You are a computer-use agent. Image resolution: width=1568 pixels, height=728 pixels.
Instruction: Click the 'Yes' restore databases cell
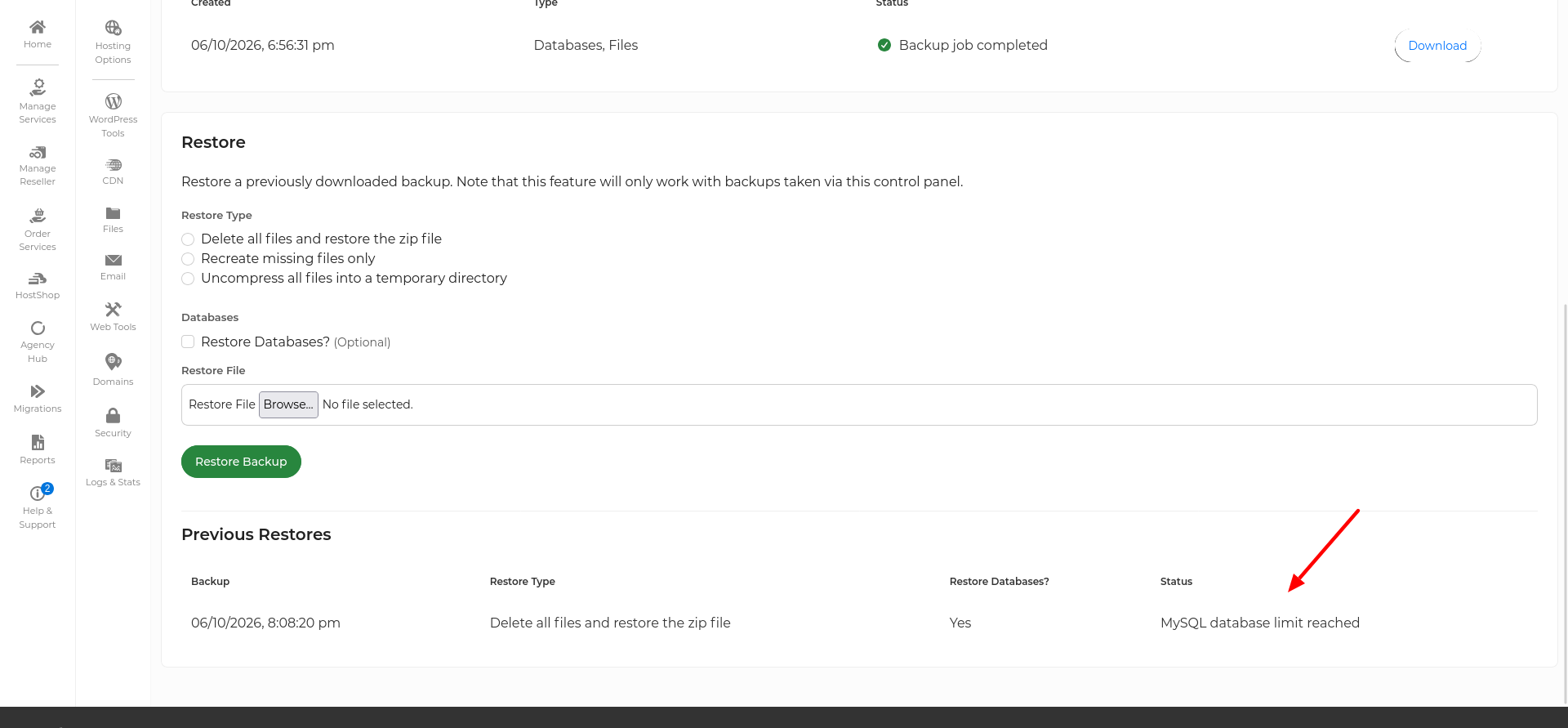(x=960, y=623)
